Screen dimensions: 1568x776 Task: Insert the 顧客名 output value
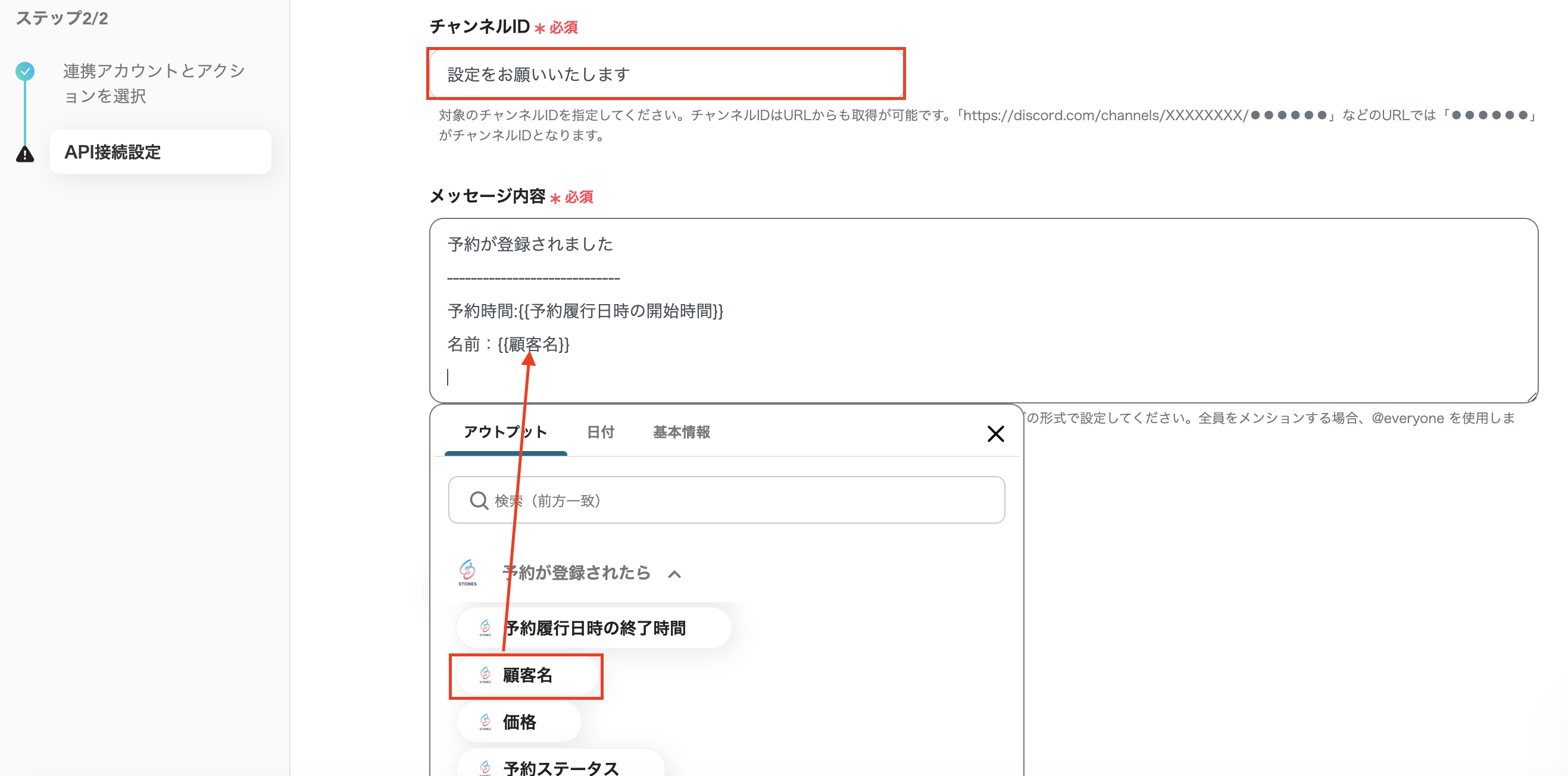(x=527, y=675)
